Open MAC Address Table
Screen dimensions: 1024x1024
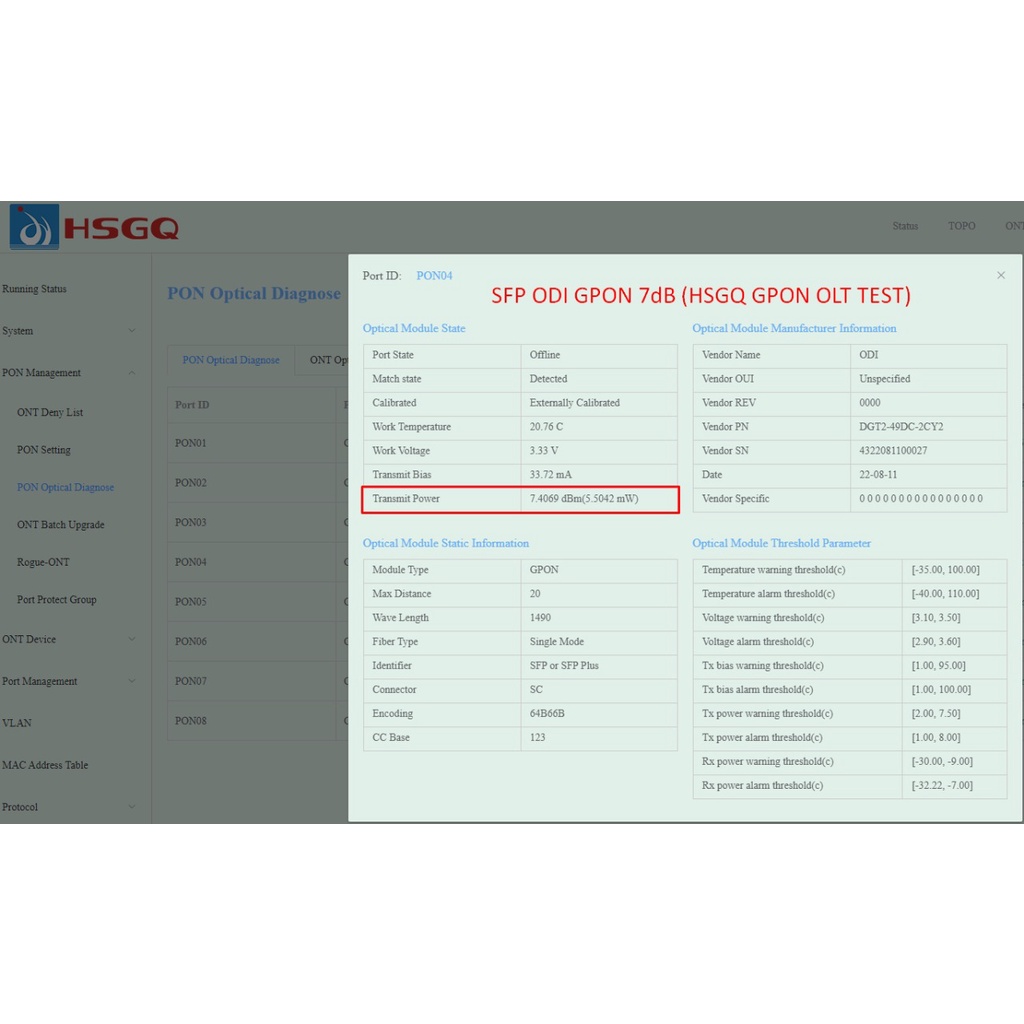[45, 765]
